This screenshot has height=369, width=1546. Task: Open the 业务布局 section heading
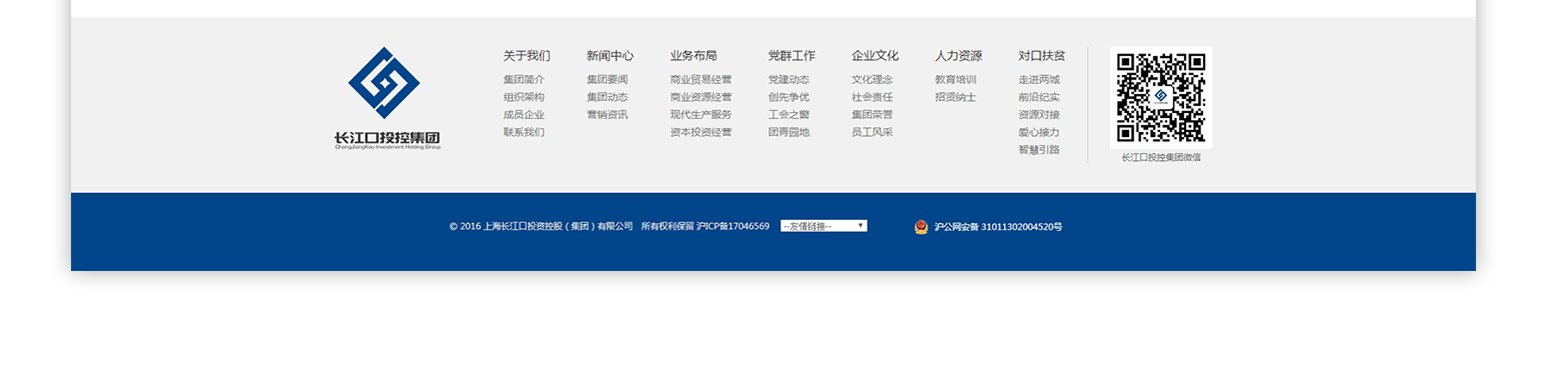pos(693,56)
